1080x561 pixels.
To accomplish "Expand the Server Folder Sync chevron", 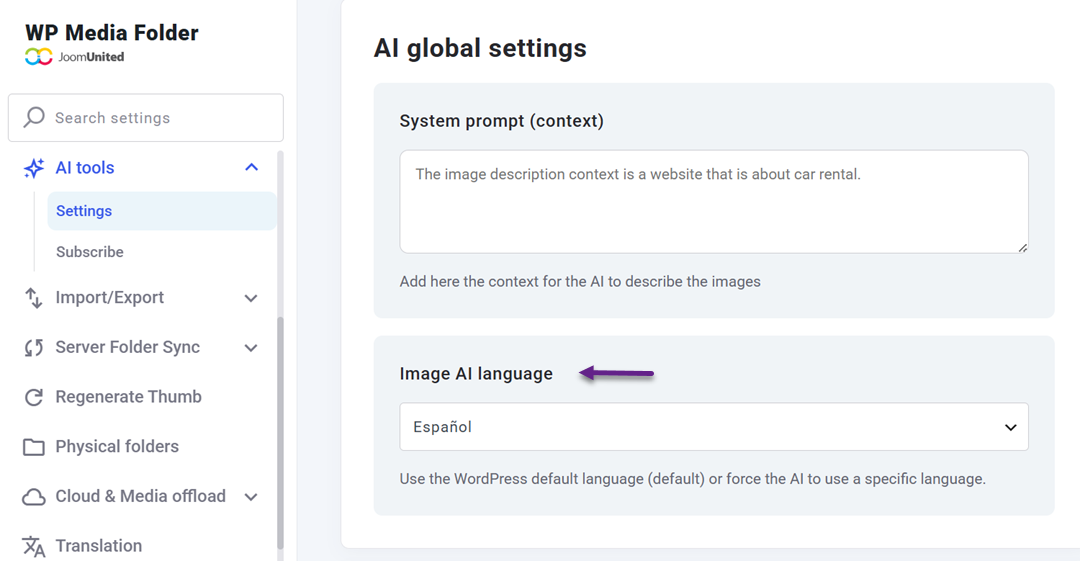I will 251,348.
